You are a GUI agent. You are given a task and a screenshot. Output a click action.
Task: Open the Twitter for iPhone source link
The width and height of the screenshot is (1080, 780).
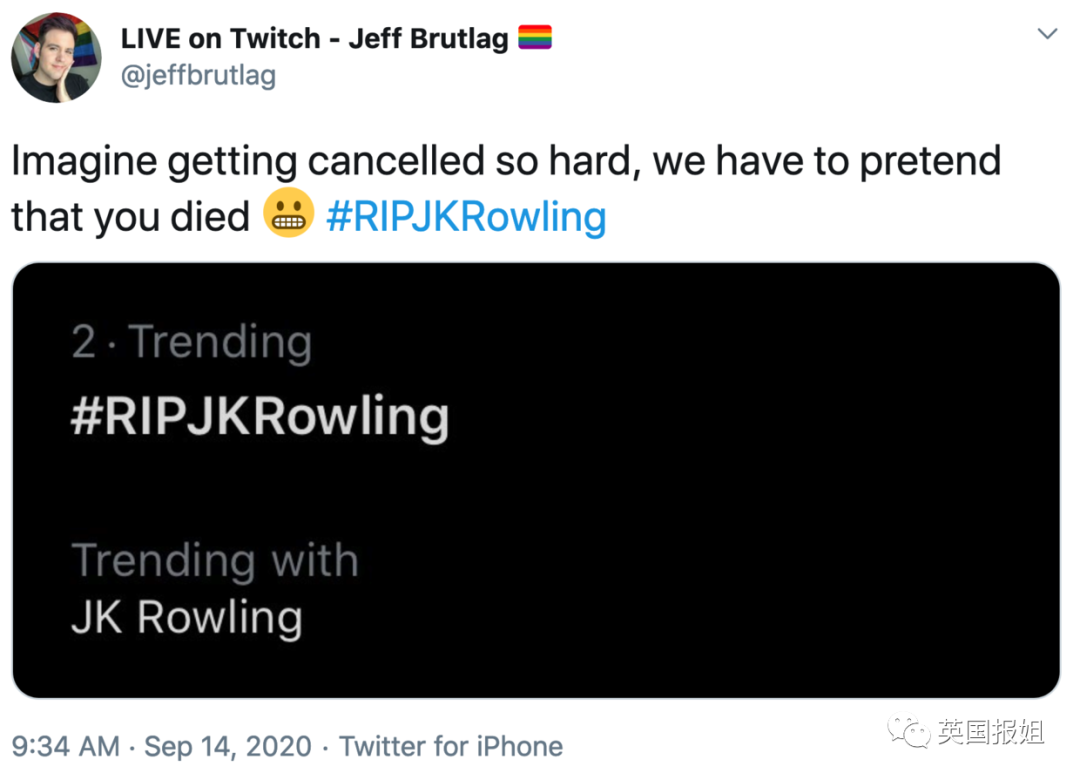(x=450, y=746)
